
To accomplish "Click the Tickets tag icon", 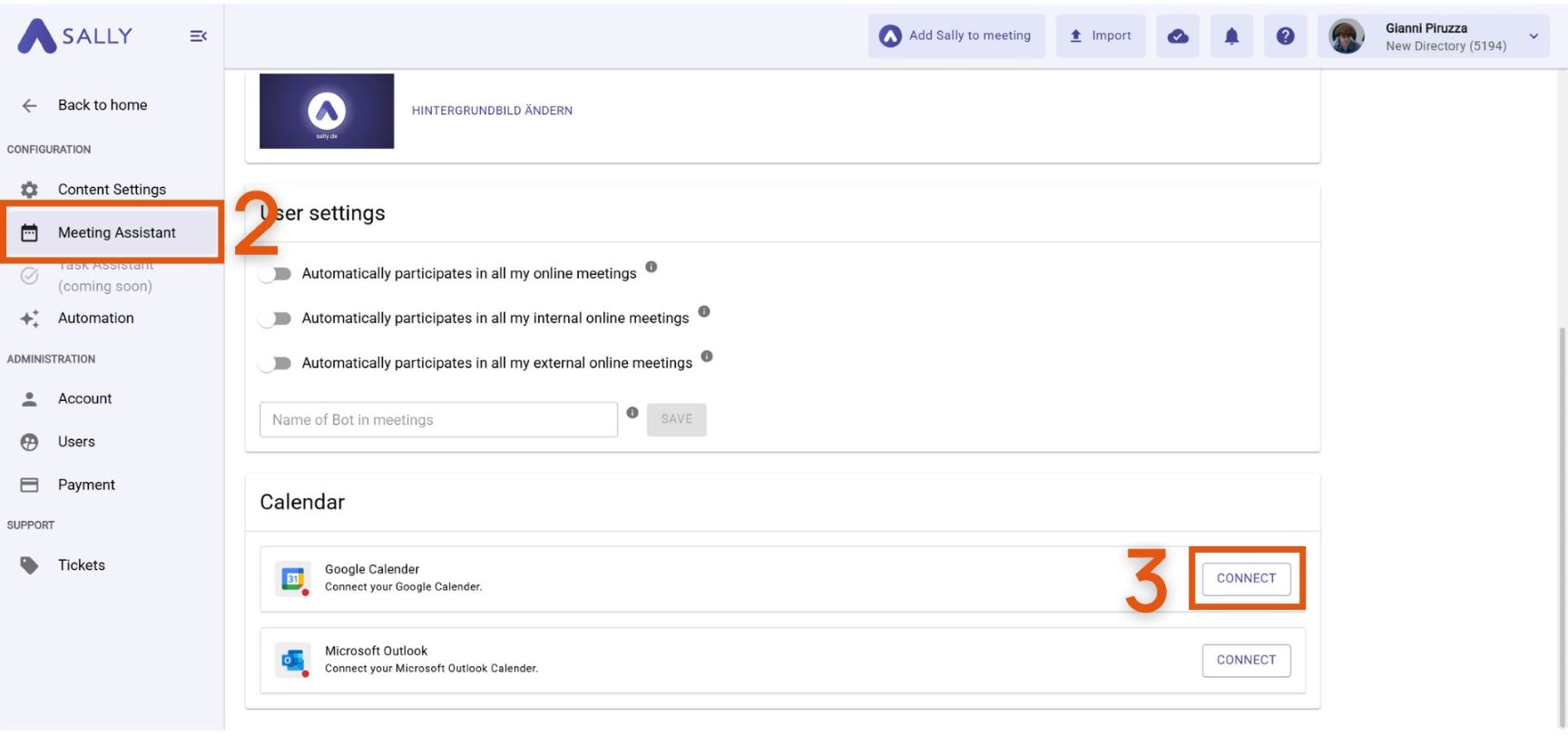I will pyautogui.click(x=30, y=565).
